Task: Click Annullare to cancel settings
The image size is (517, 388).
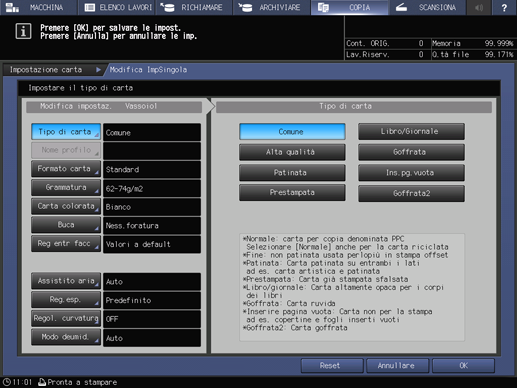Action: (397, 366)
